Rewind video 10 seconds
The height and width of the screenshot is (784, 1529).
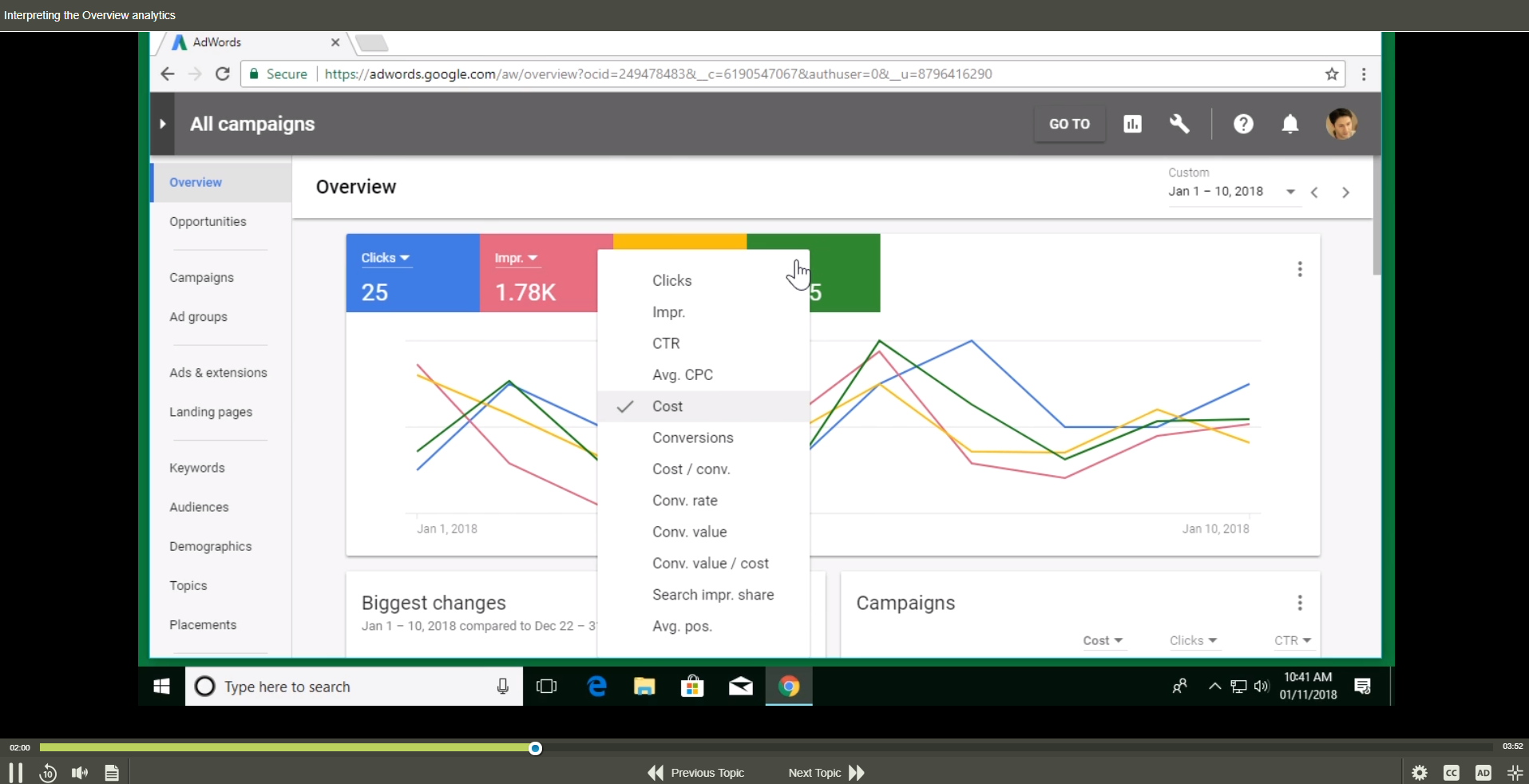(47, 772)
